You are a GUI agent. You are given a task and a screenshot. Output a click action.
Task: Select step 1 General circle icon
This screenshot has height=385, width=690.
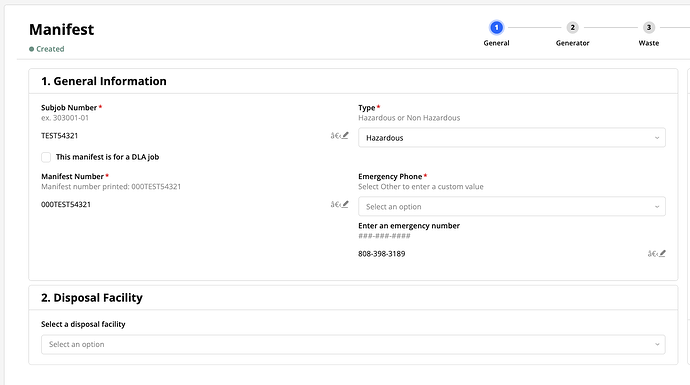(x=496, y=28)
